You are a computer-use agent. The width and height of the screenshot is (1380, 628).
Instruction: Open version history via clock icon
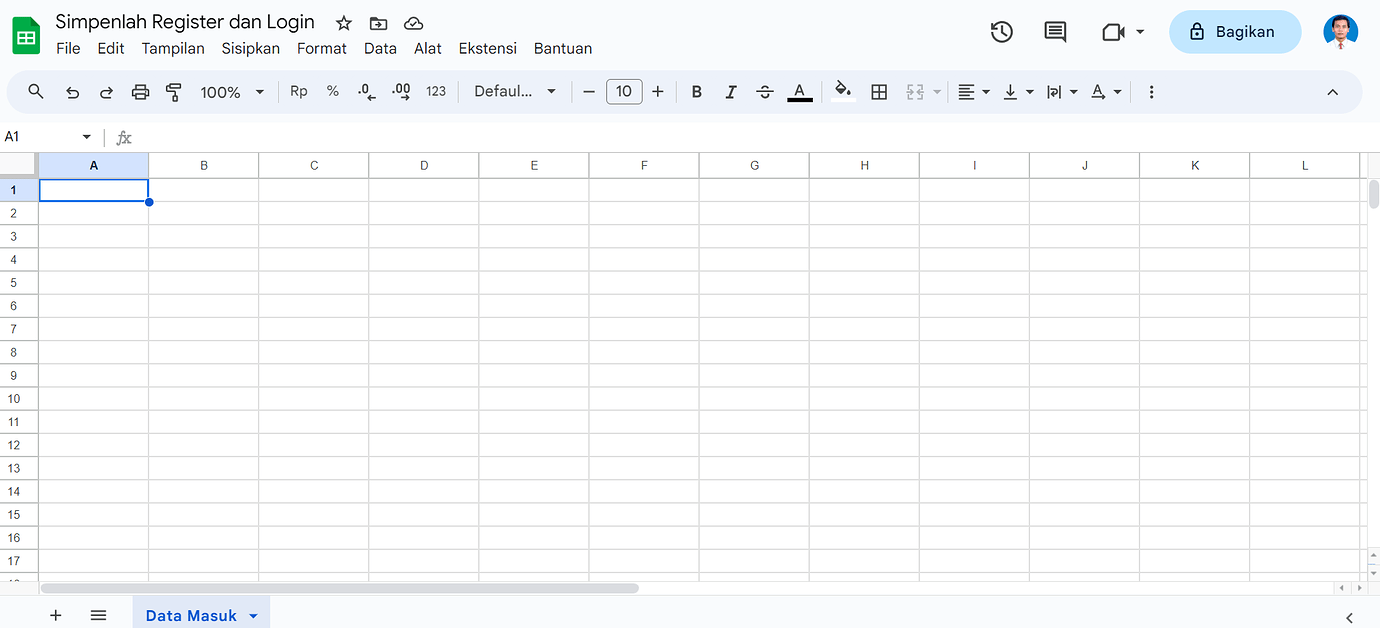coord(1001,31)
